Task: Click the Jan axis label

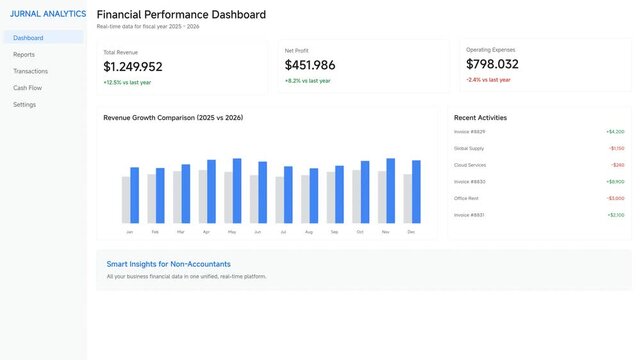Action: pyautogui.click(x=130, y=232)
